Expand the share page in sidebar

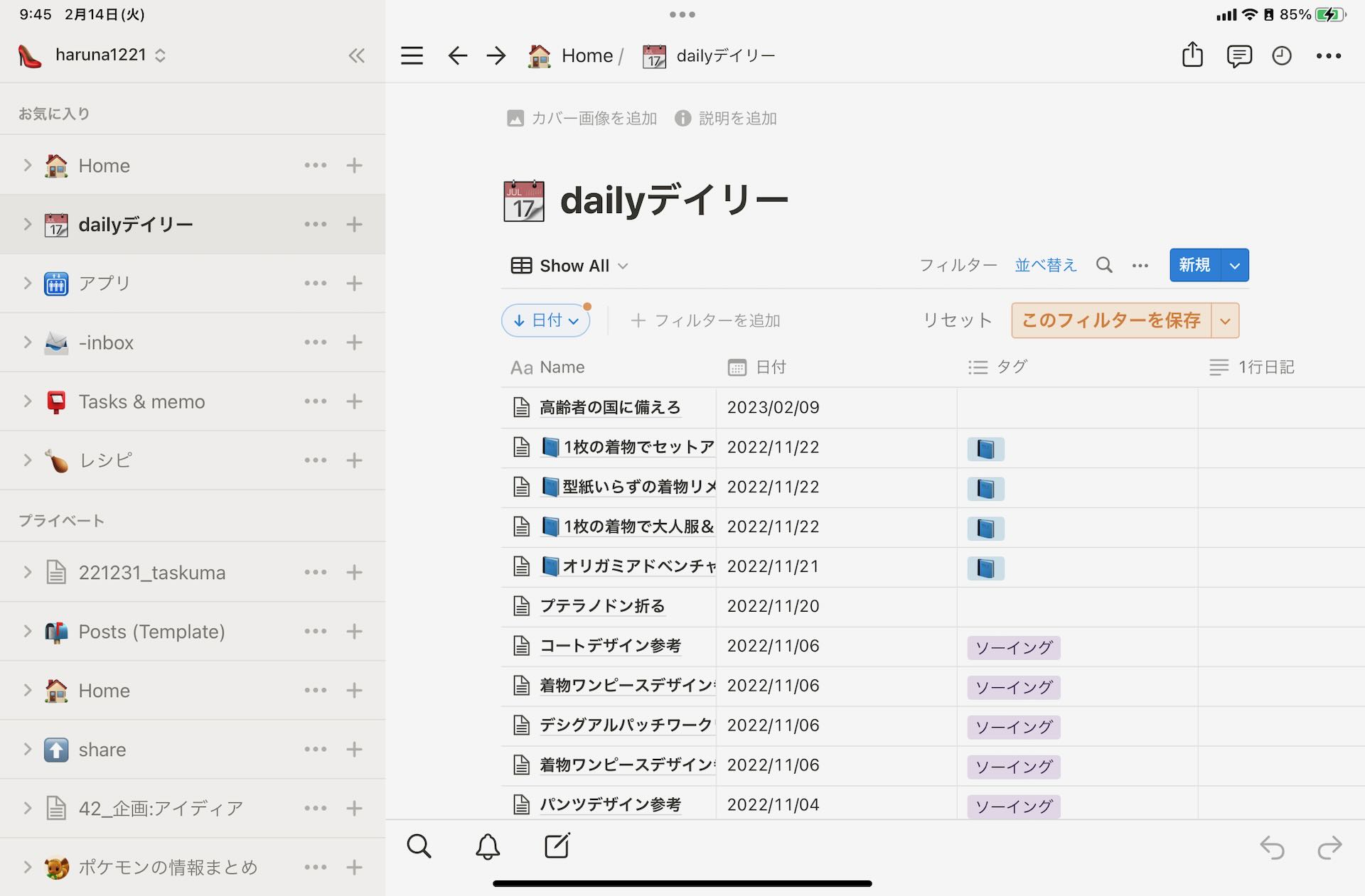(x=28, y=750)
